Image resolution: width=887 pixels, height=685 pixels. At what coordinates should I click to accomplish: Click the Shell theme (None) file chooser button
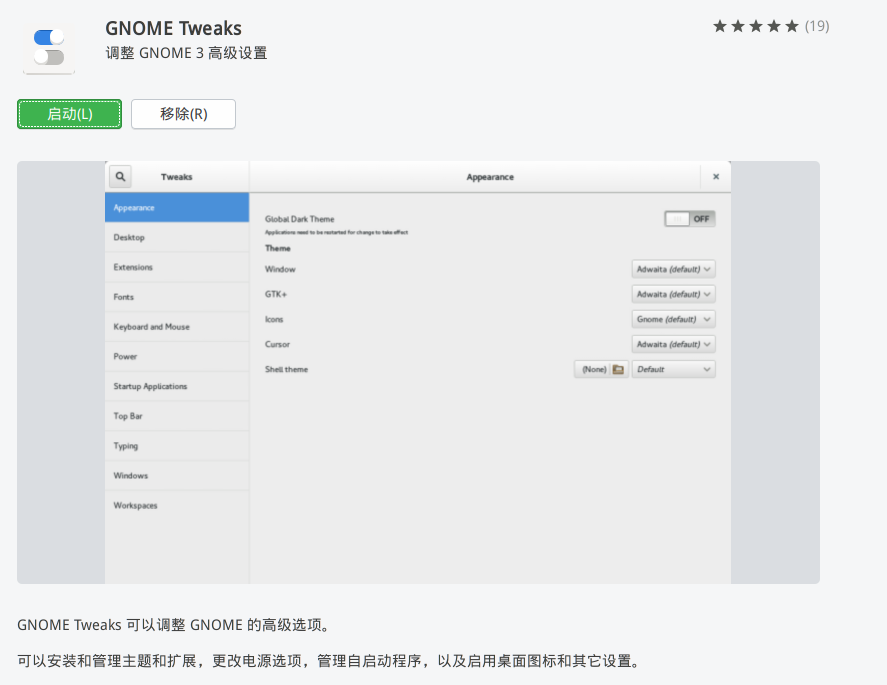click(601, 369)
